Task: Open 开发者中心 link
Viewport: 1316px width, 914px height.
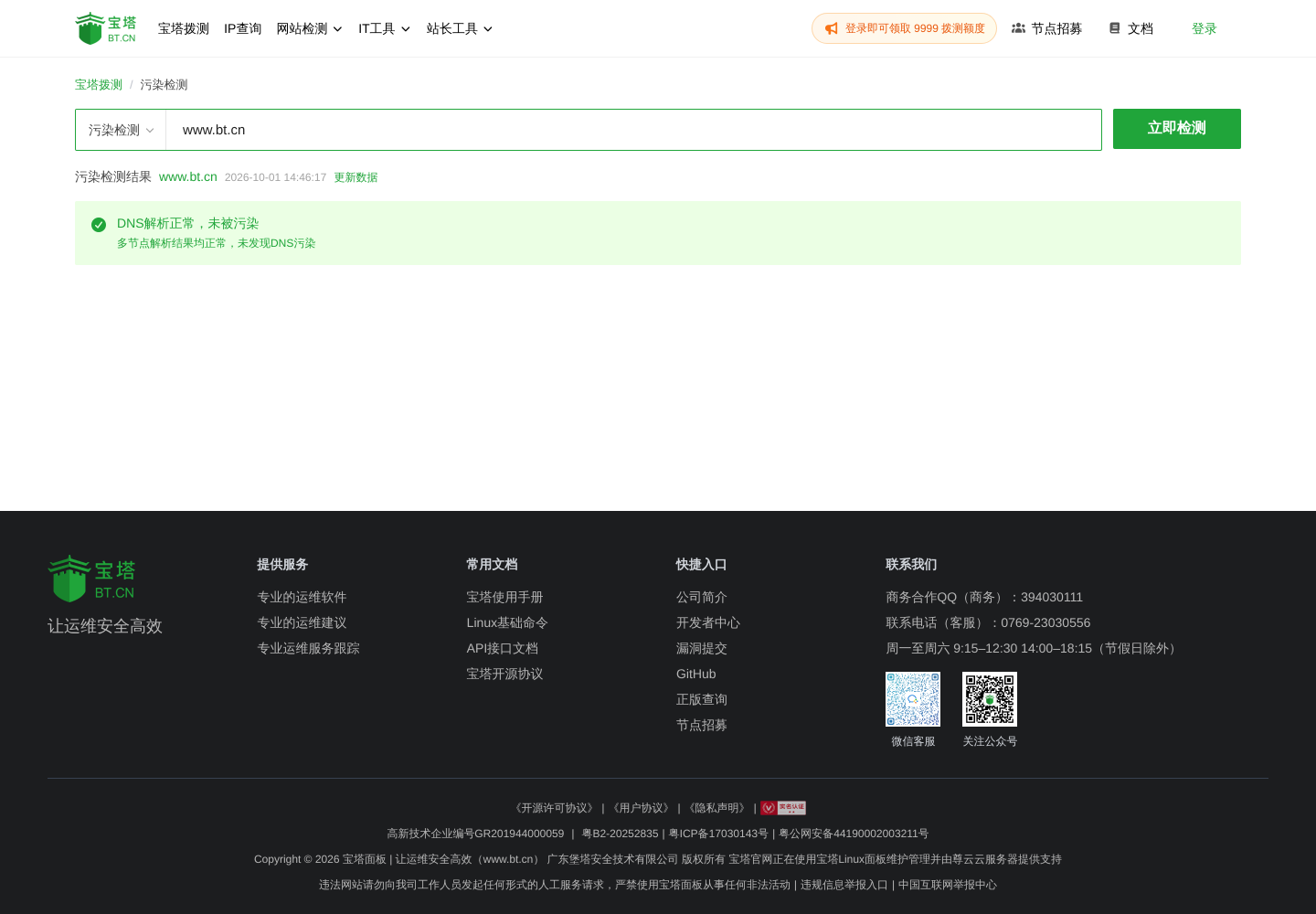Action: (708, 622)
